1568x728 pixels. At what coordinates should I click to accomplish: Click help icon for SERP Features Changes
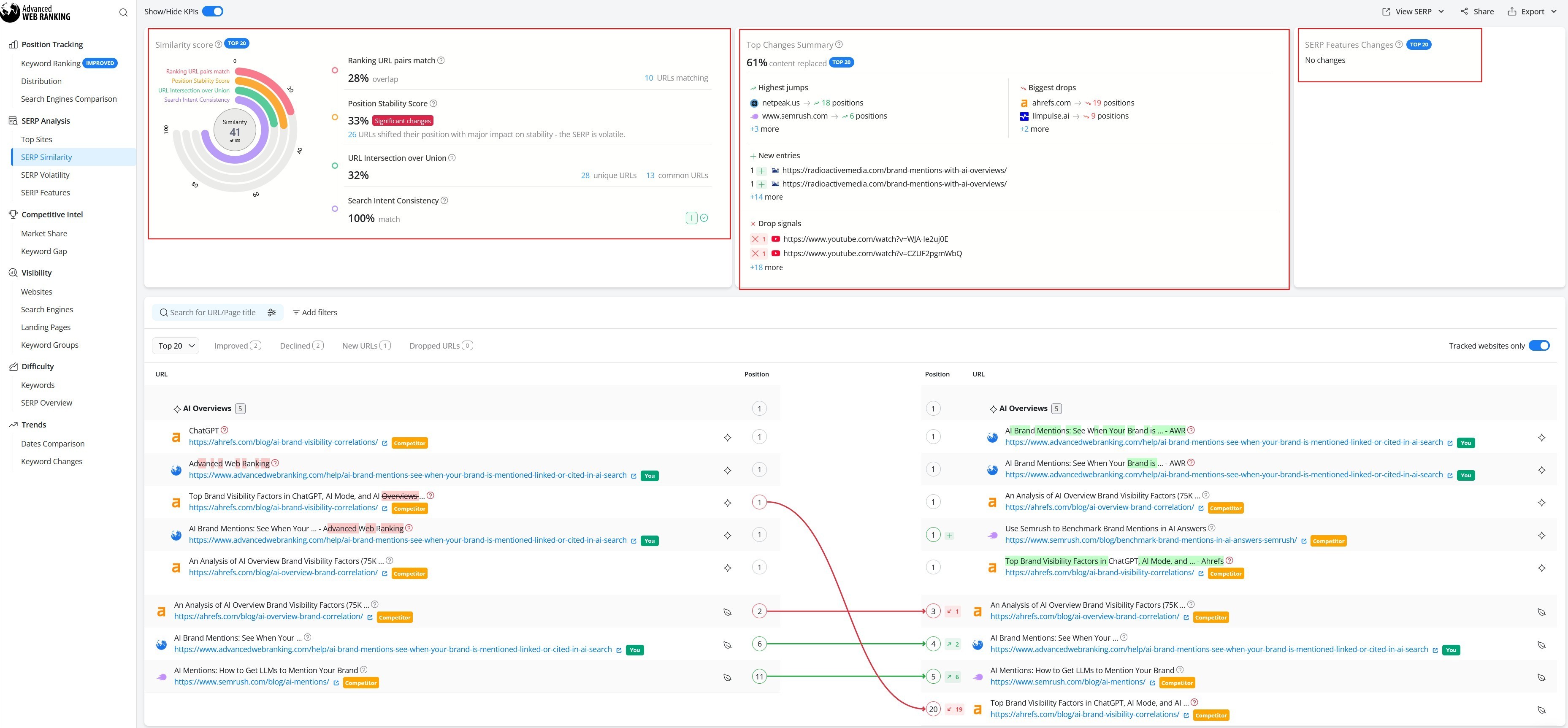1399,44
